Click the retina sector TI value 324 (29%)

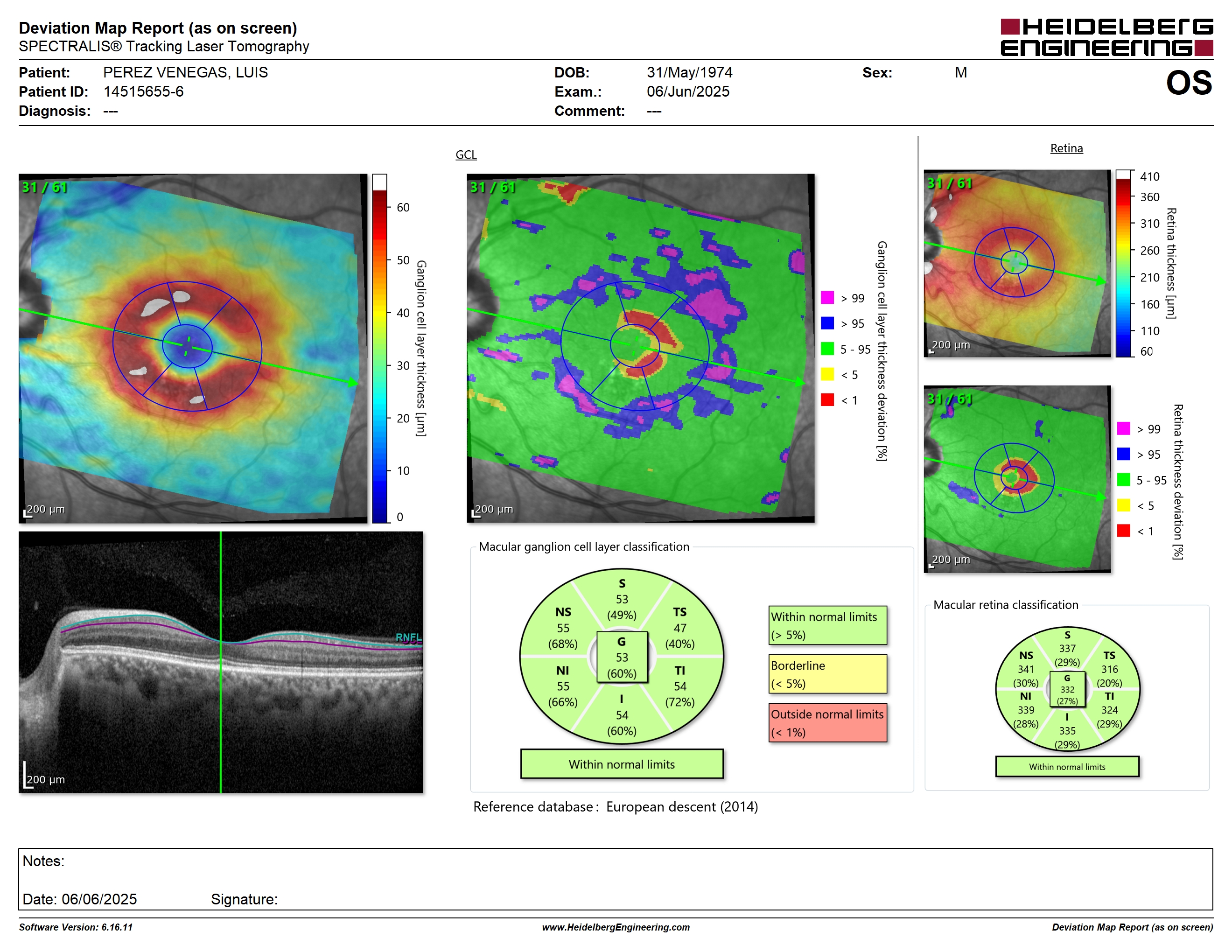pos(1109,717)
